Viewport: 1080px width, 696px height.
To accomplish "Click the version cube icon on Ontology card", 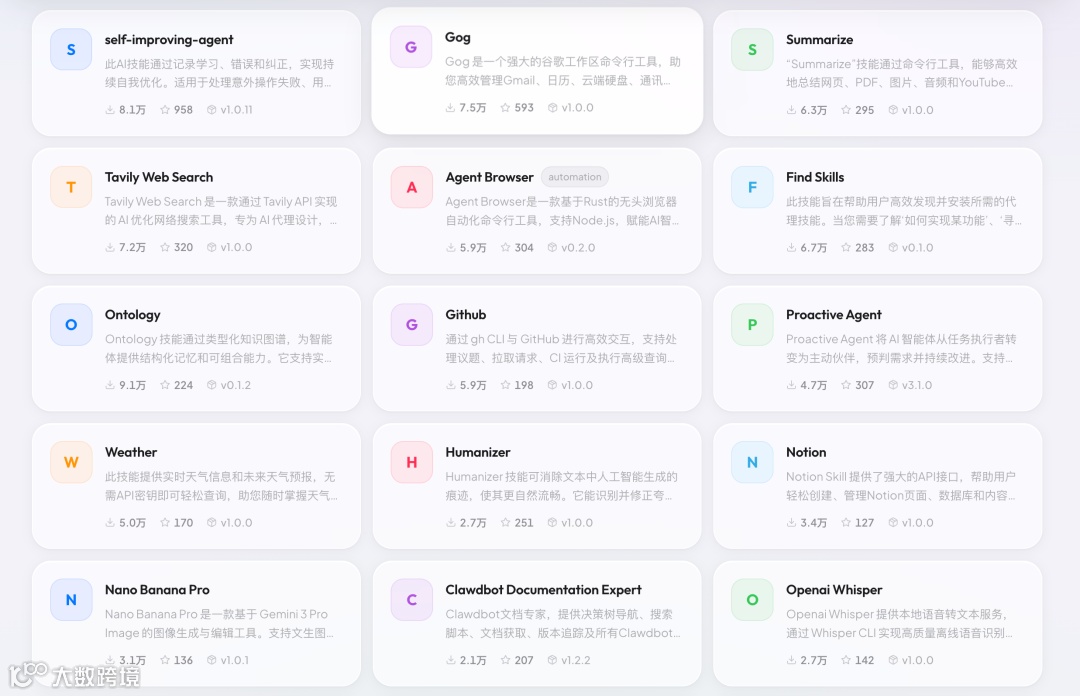I will [x=211, y=385].
